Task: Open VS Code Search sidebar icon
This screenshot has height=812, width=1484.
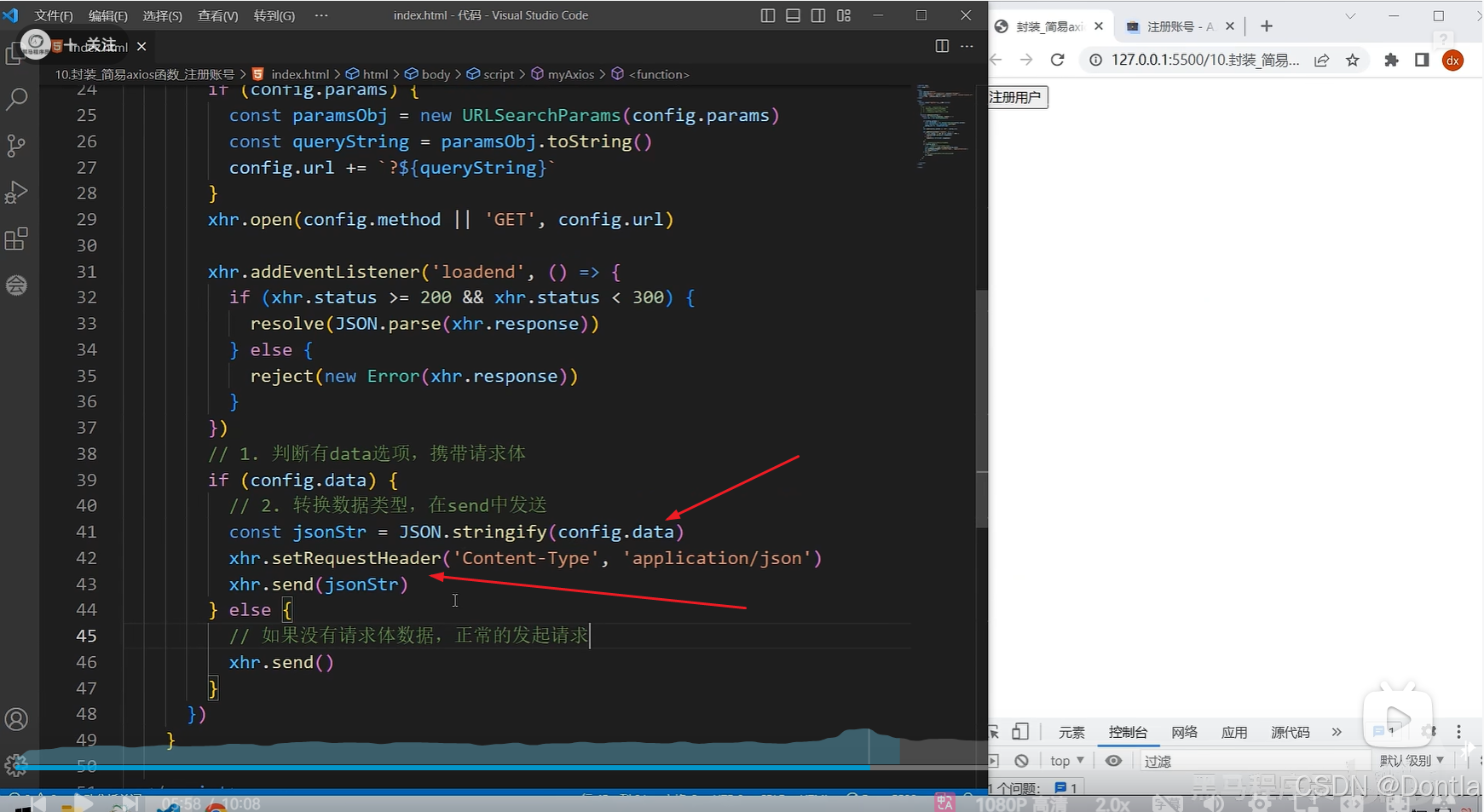Action: click(x=16, y=99)
